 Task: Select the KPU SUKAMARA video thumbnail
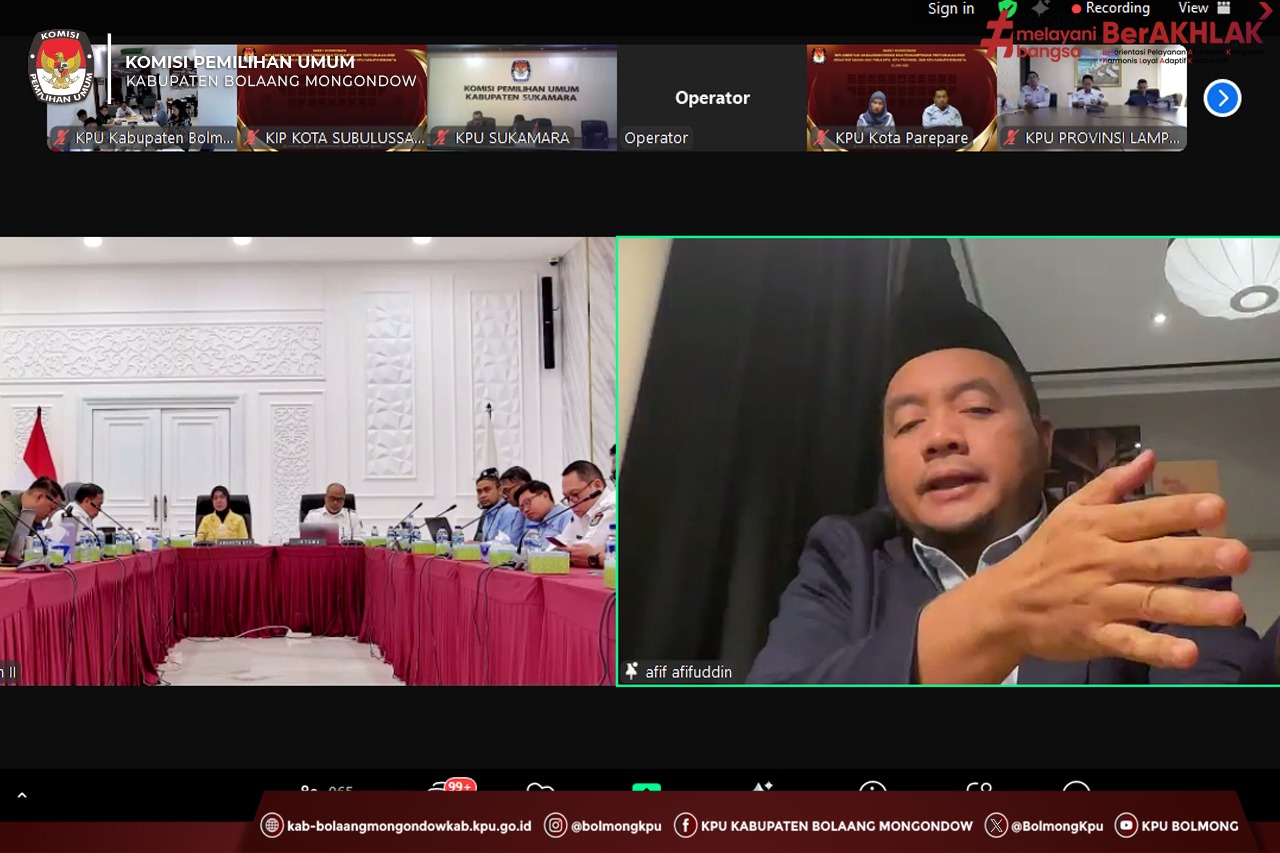[x=522, y=97]
